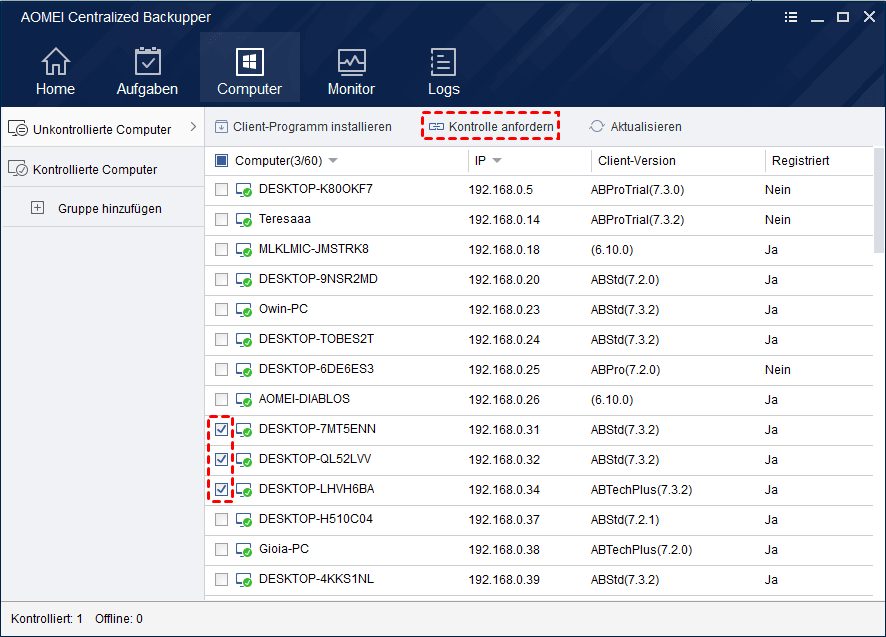The image size is (886, 637).
Task: Click the computer icon of MLKLMIC-JMSTRK8
Action: (244, 250)
